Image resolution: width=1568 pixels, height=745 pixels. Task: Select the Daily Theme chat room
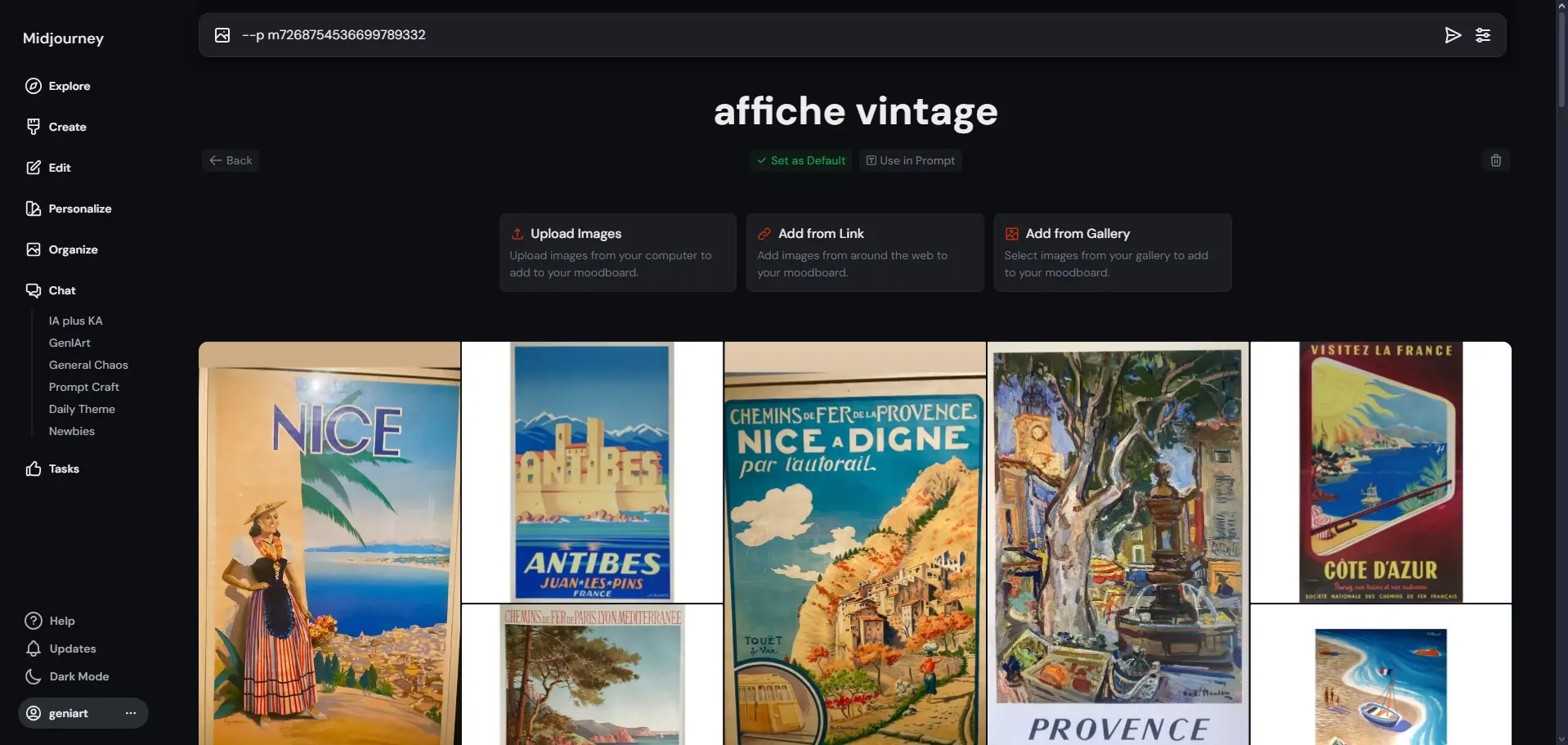pos(82,409)
